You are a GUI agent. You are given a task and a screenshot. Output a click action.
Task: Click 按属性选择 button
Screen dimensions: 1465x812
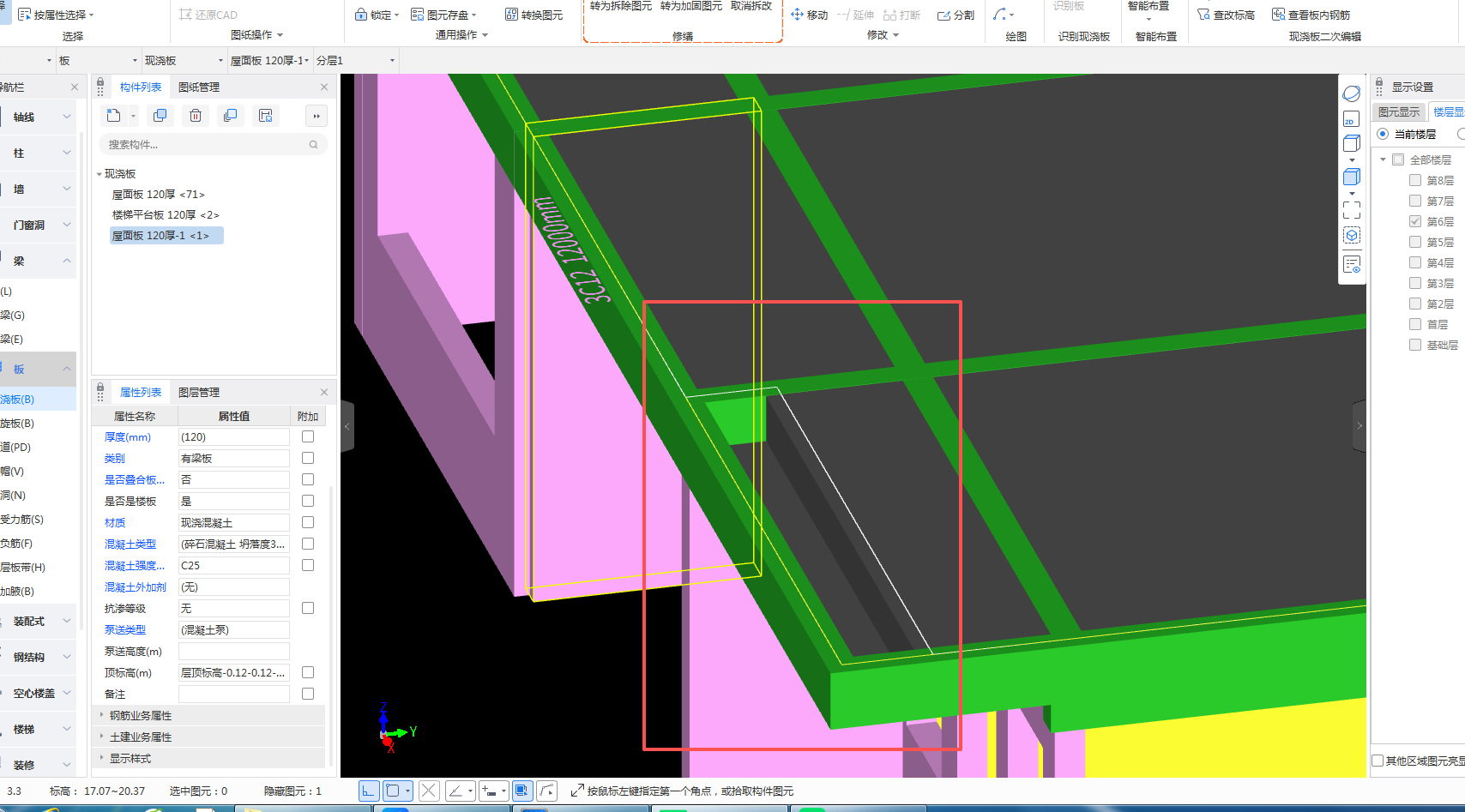[57, 15]
